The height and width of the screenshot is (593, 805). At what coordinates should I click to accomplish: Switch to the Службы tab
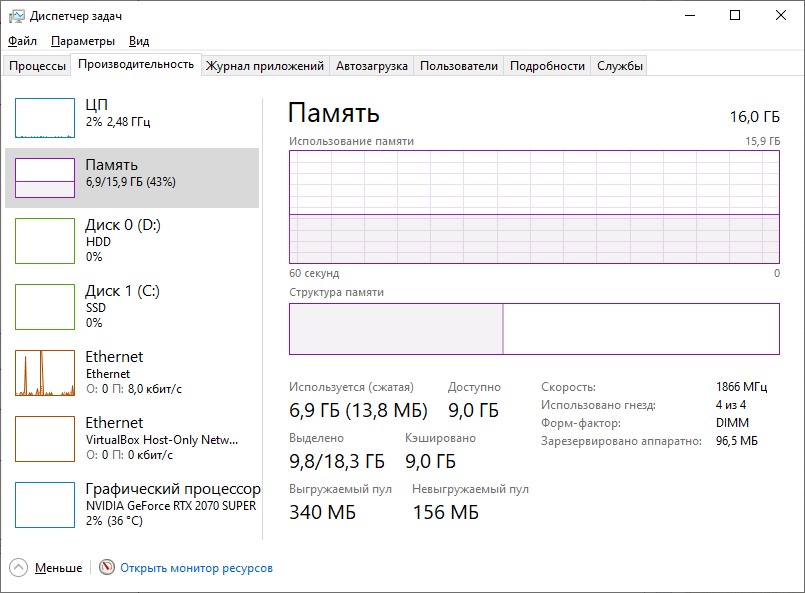point(620,66)
